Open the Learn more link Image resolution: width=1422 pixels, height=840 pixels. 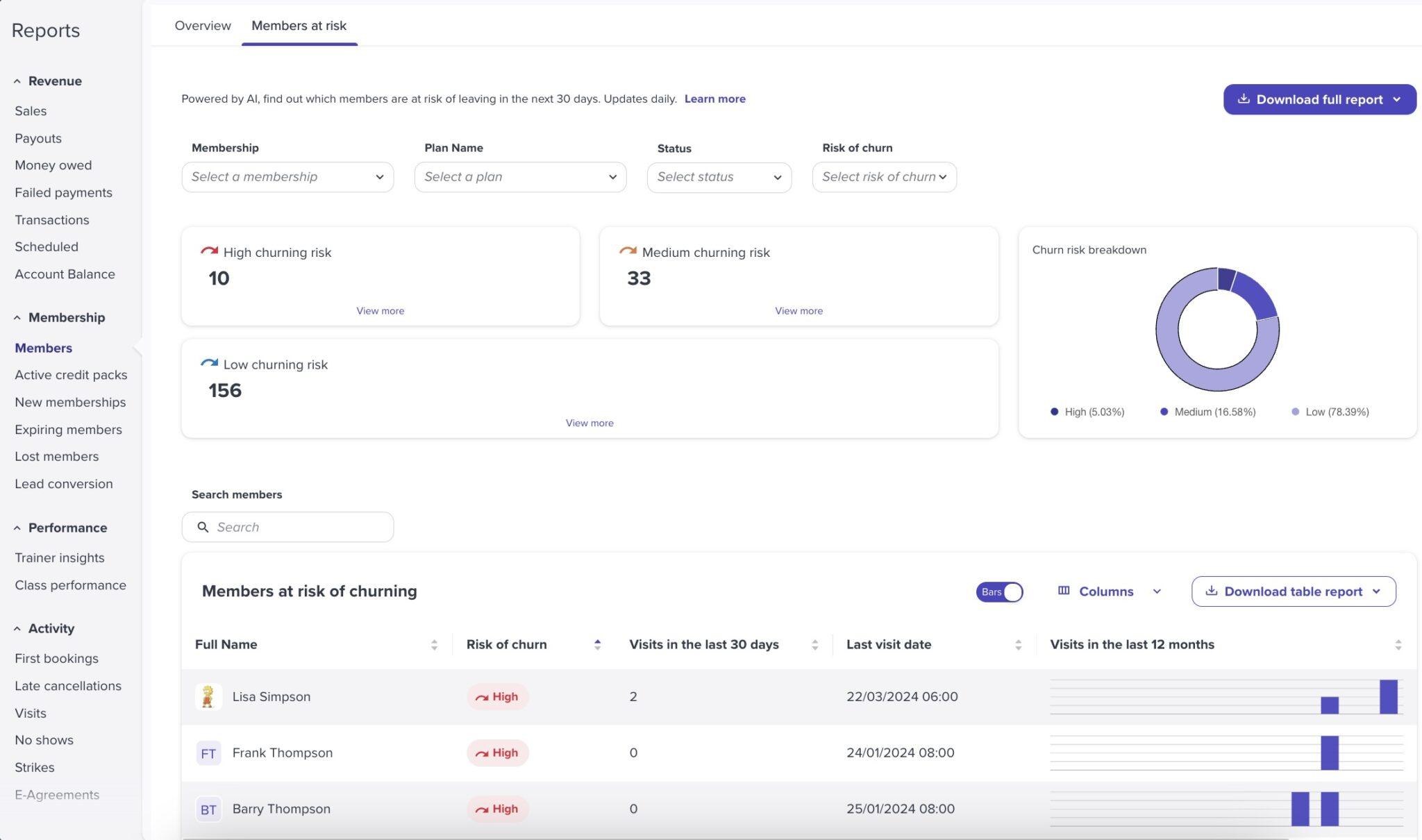(x=714, y=99)
